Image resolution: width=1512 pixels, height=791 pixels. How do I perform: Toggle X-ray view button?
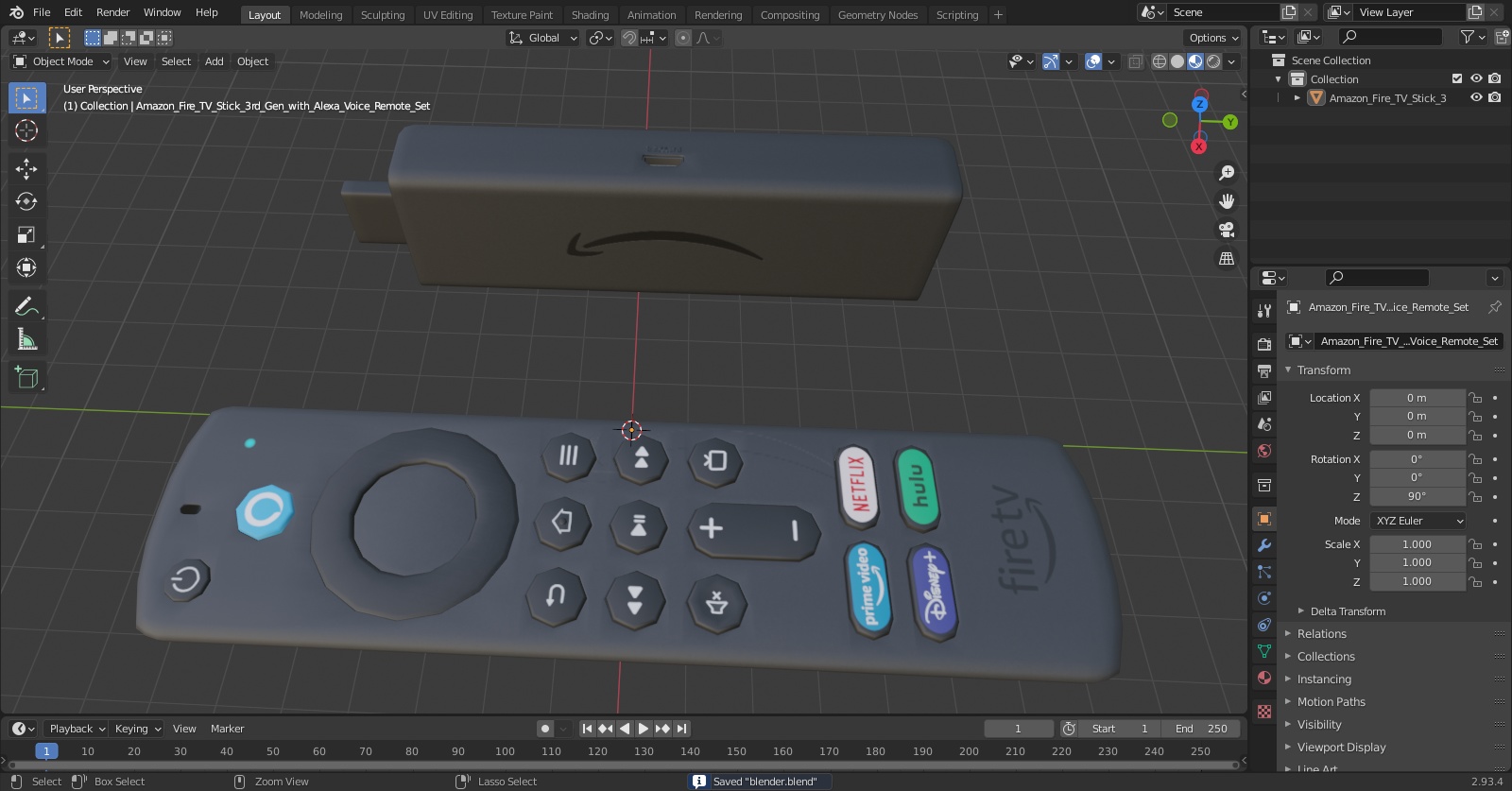pos(1135,61)
